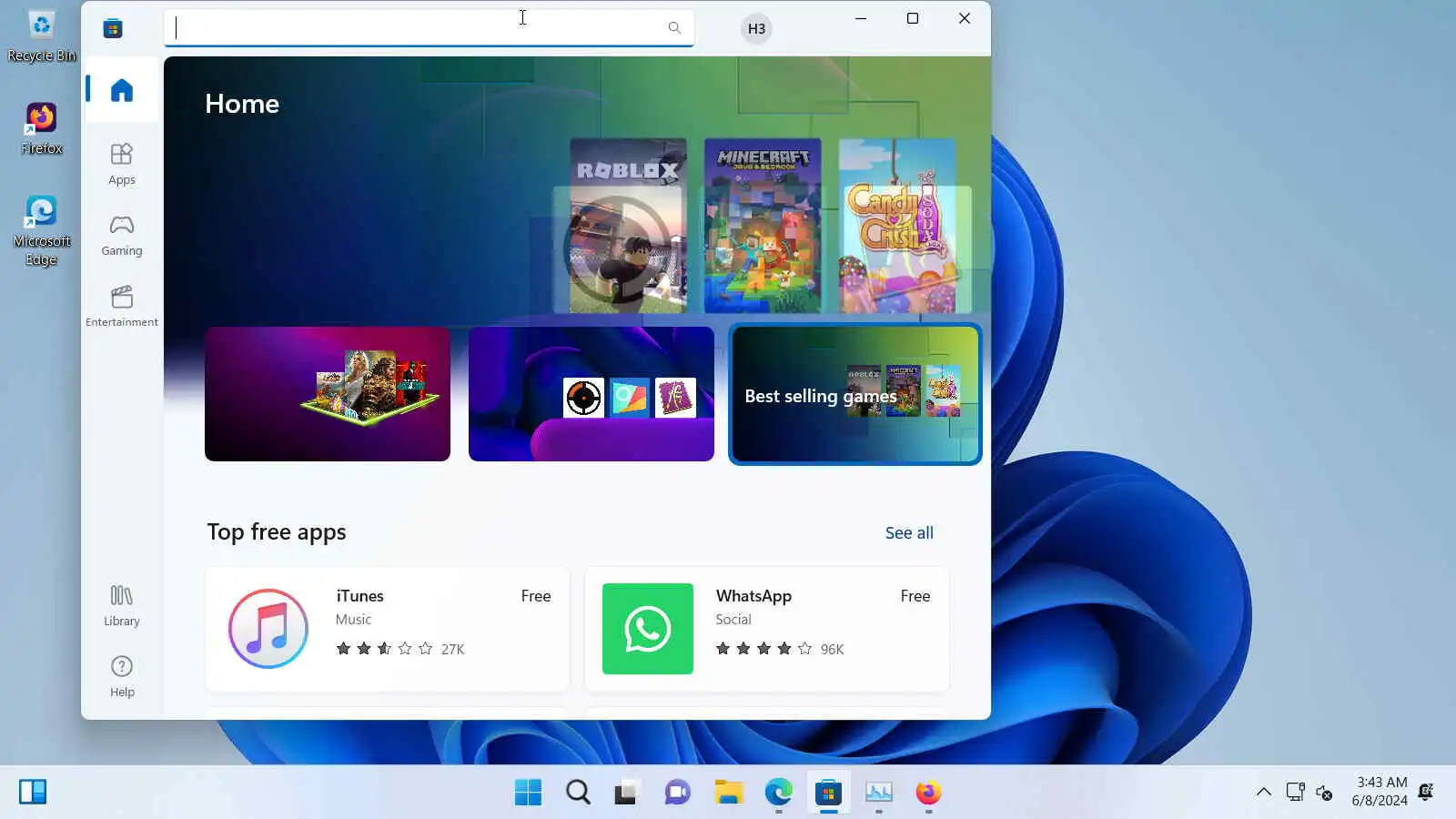The height and width of the screenshot is (819, 1456).
Task: Click the 'Top free apps' heading
Action: (x=277, y=531)
